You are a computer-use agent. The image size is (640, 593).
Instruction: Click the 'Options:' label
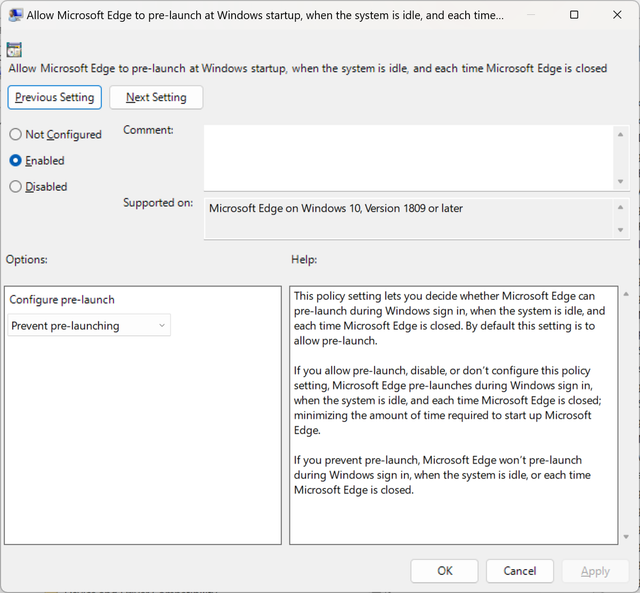[27, 260]
